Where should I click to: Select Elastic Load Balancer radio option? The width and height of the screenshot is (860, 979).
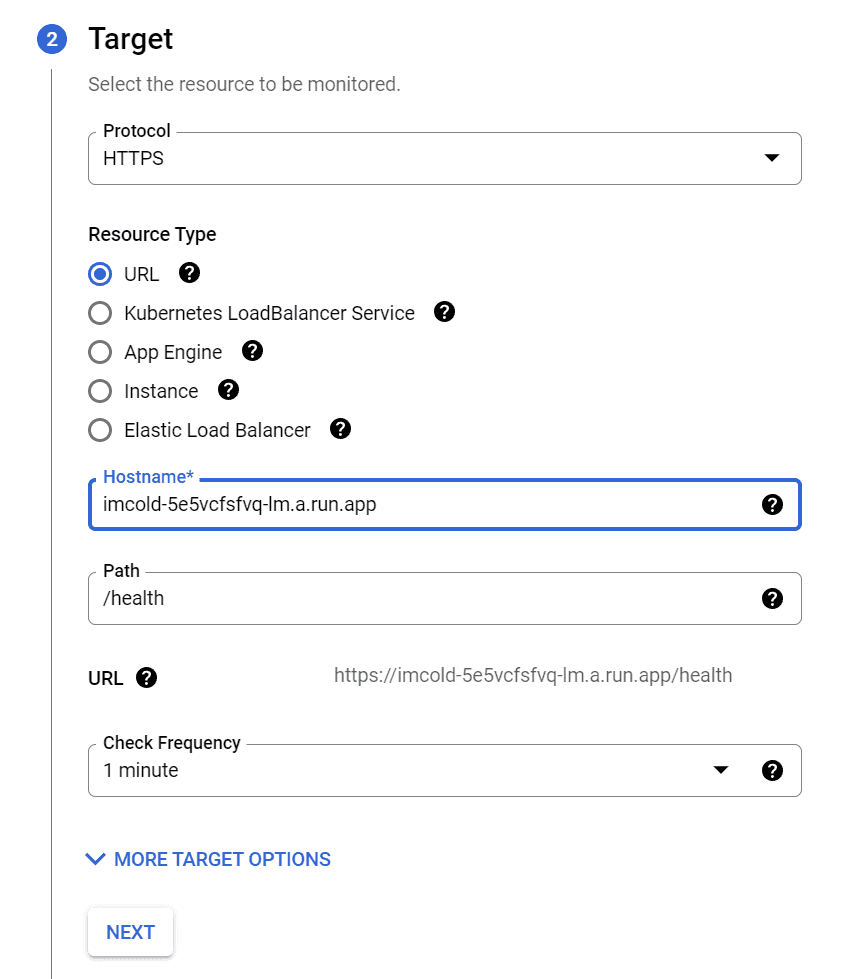point(100,430)
